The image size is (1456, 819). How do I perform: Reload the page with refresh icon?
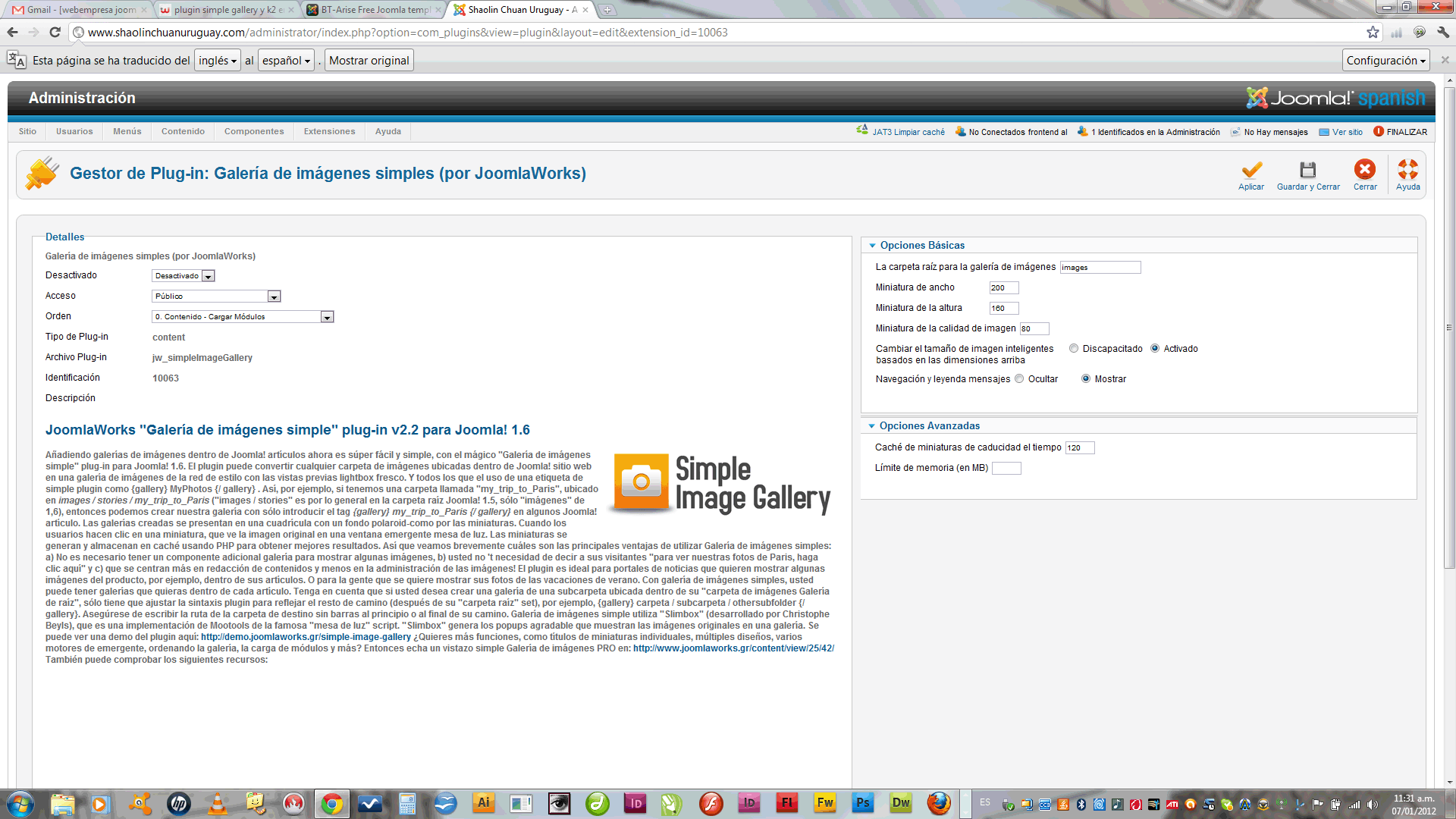(55, 32)
